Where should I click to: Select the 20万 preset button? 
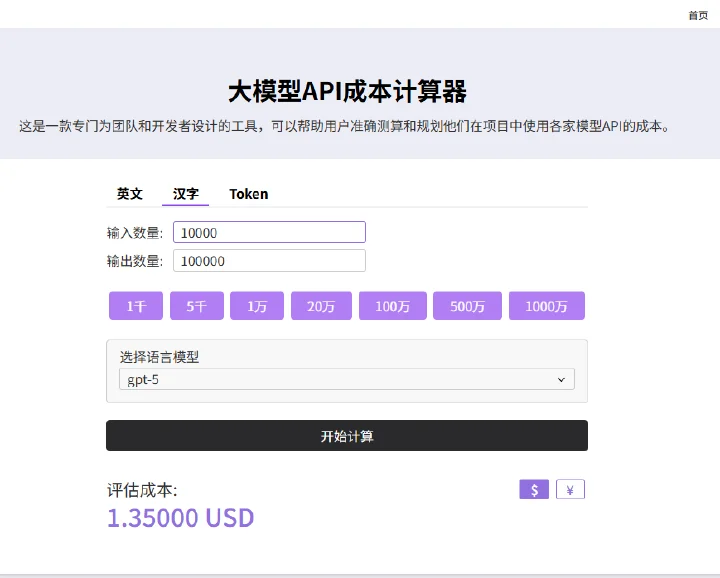click(x=321, y=306)
